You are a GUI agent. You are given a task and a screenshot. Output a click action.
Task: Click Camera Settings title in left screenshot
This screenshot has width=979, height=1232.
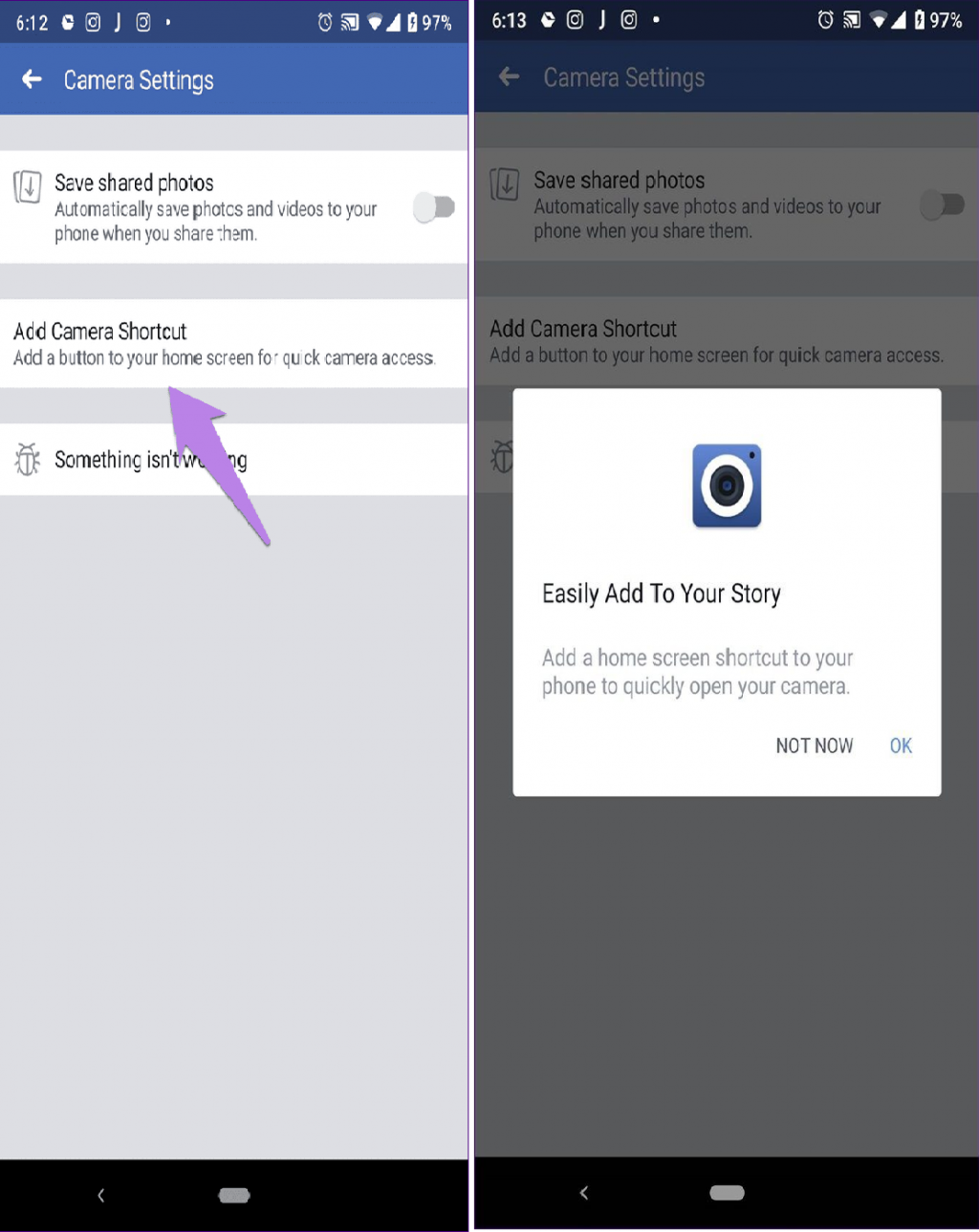coord(139,80)
